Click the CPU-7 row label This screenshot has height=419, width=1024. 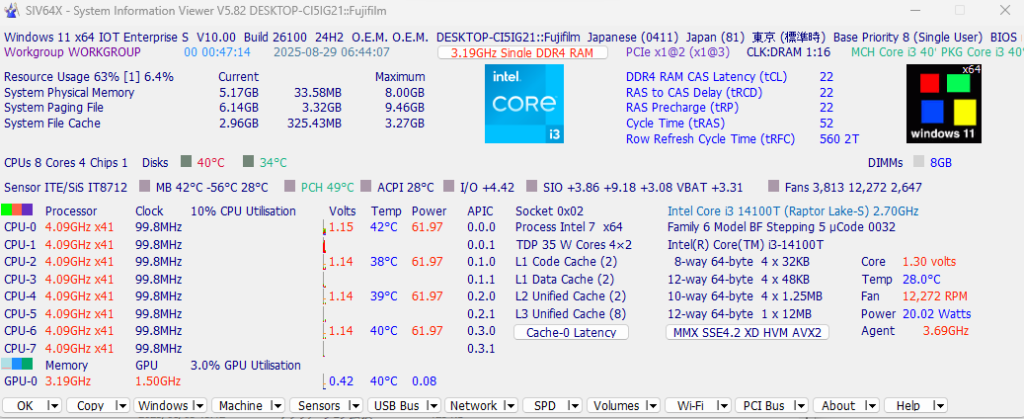(20, 349)
